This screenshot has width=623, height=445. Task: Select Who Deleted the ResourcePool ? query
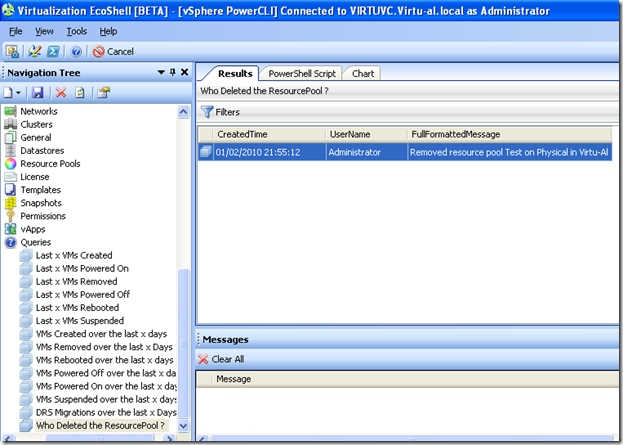(x=100, y=426)
